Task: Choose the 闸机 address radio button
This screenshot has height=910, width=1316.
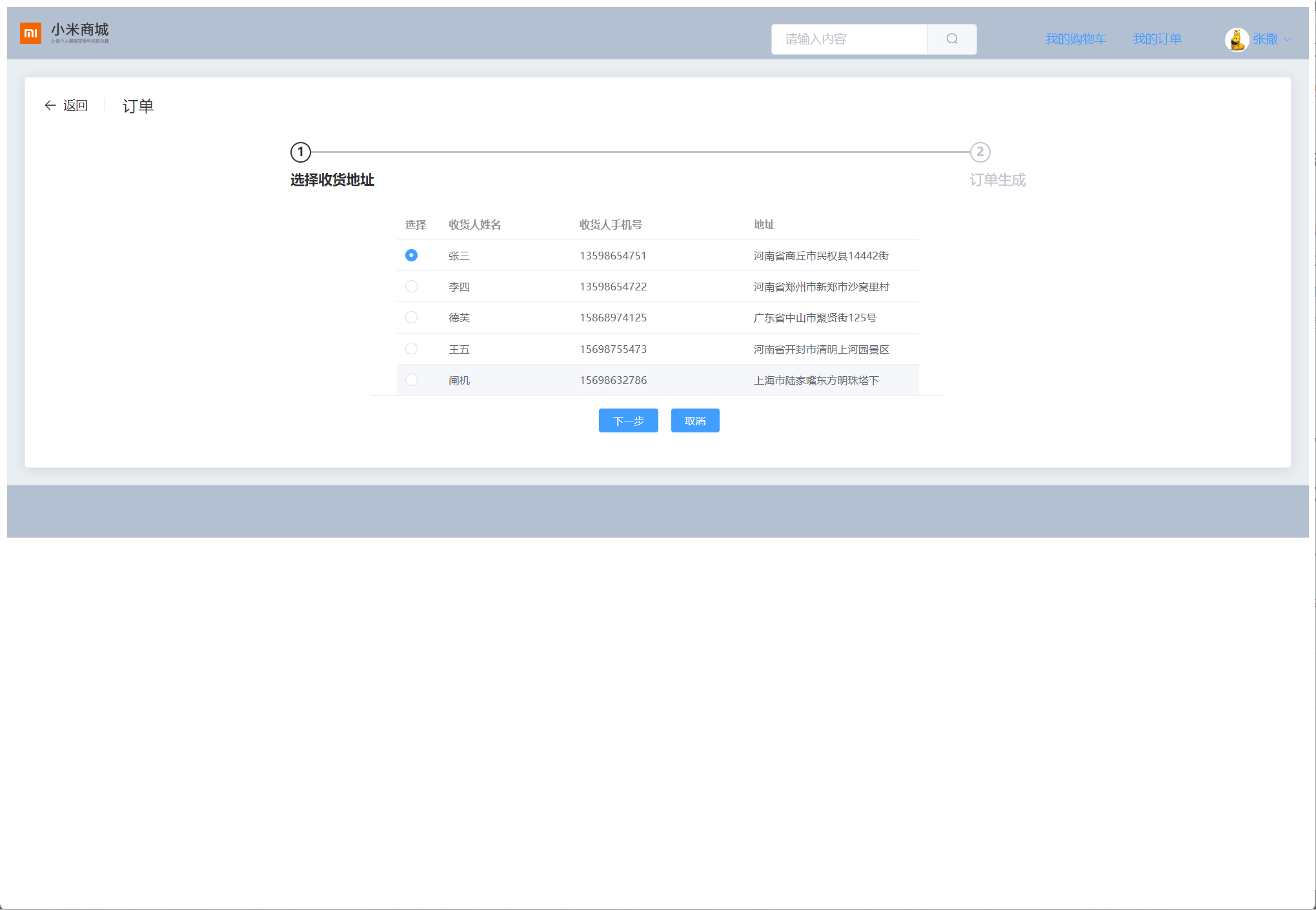Action: 411,380
